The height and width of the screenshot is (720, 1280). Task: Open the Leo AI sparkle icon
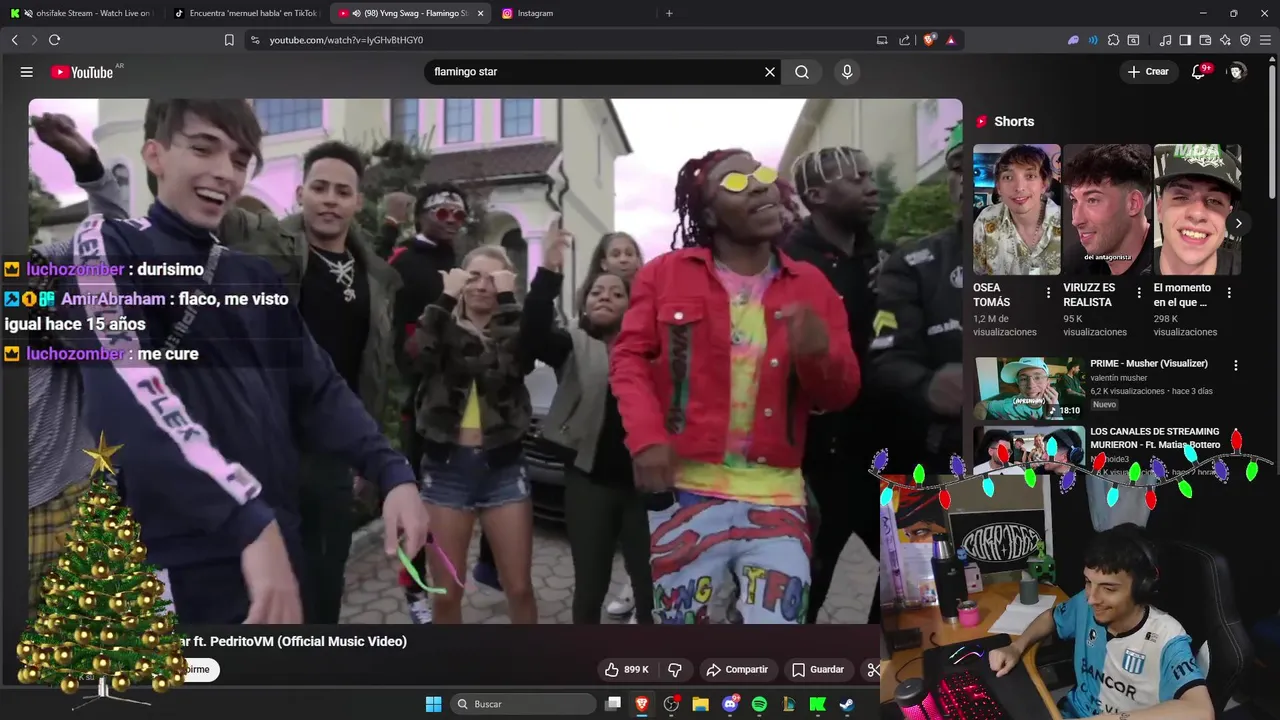point(1225,40)
